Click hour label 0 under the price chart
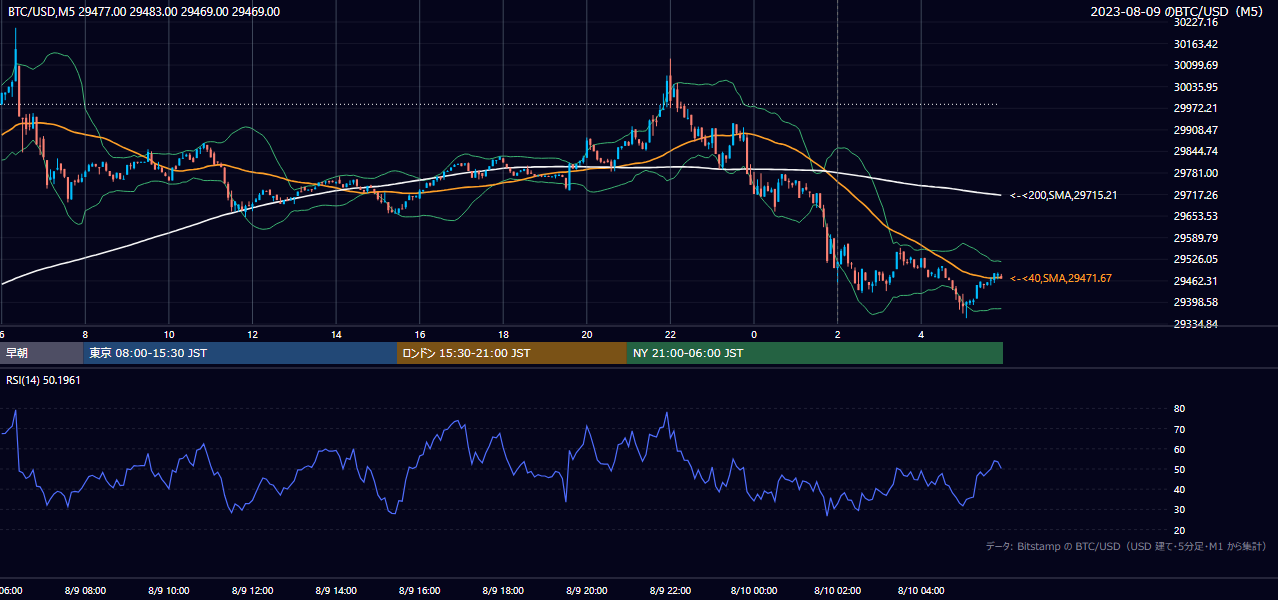 click(x=754, y=334)
